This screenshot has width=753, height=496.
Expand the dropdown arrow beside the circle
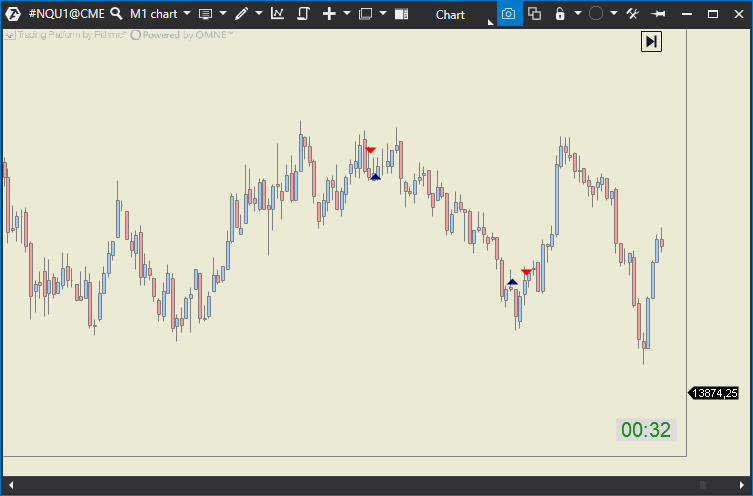coord(614,13)
